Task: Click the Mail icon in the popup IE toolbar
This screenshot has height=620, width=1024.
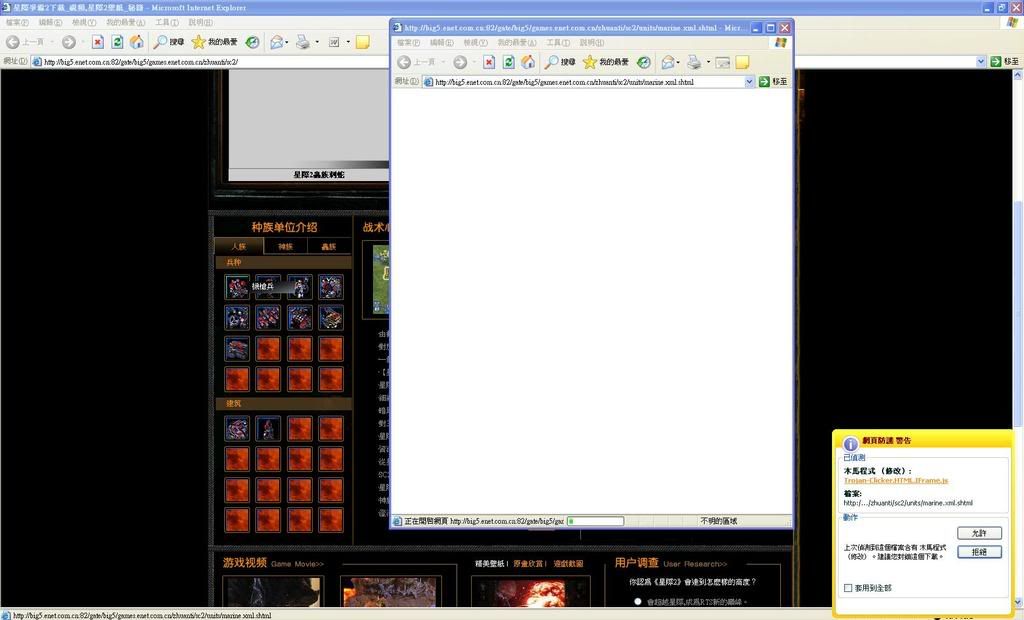Action: click(667, 62)
